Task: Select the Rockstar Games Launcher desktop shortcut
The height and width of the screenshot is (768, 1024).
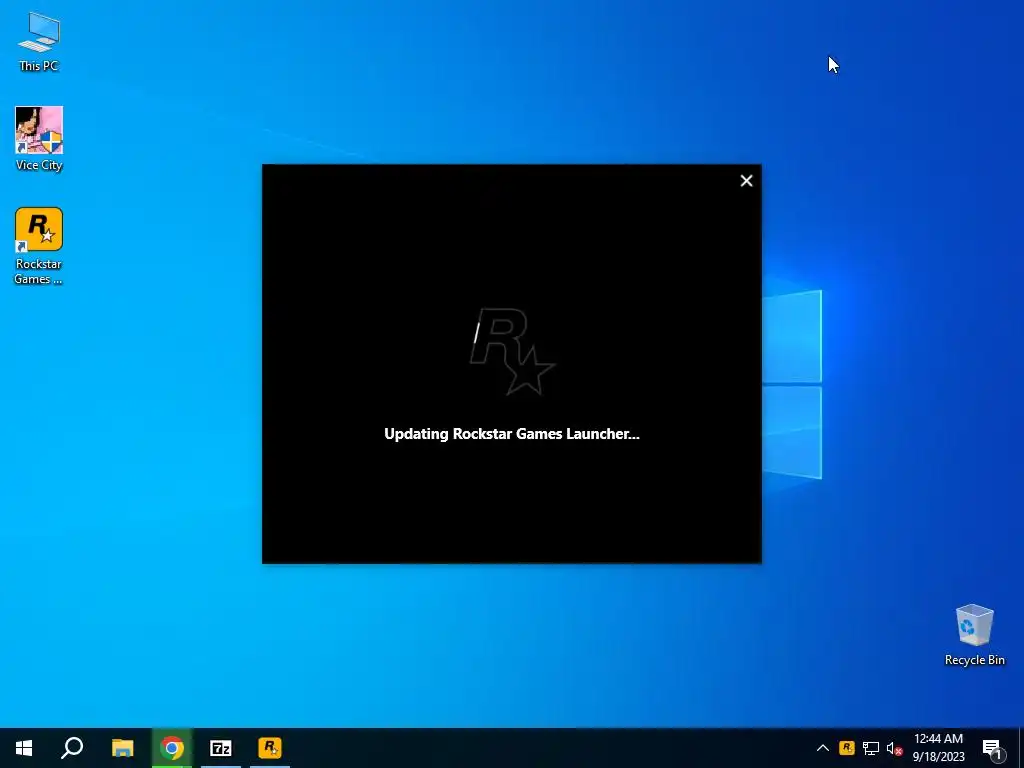Action: click(x=39, y=246)
